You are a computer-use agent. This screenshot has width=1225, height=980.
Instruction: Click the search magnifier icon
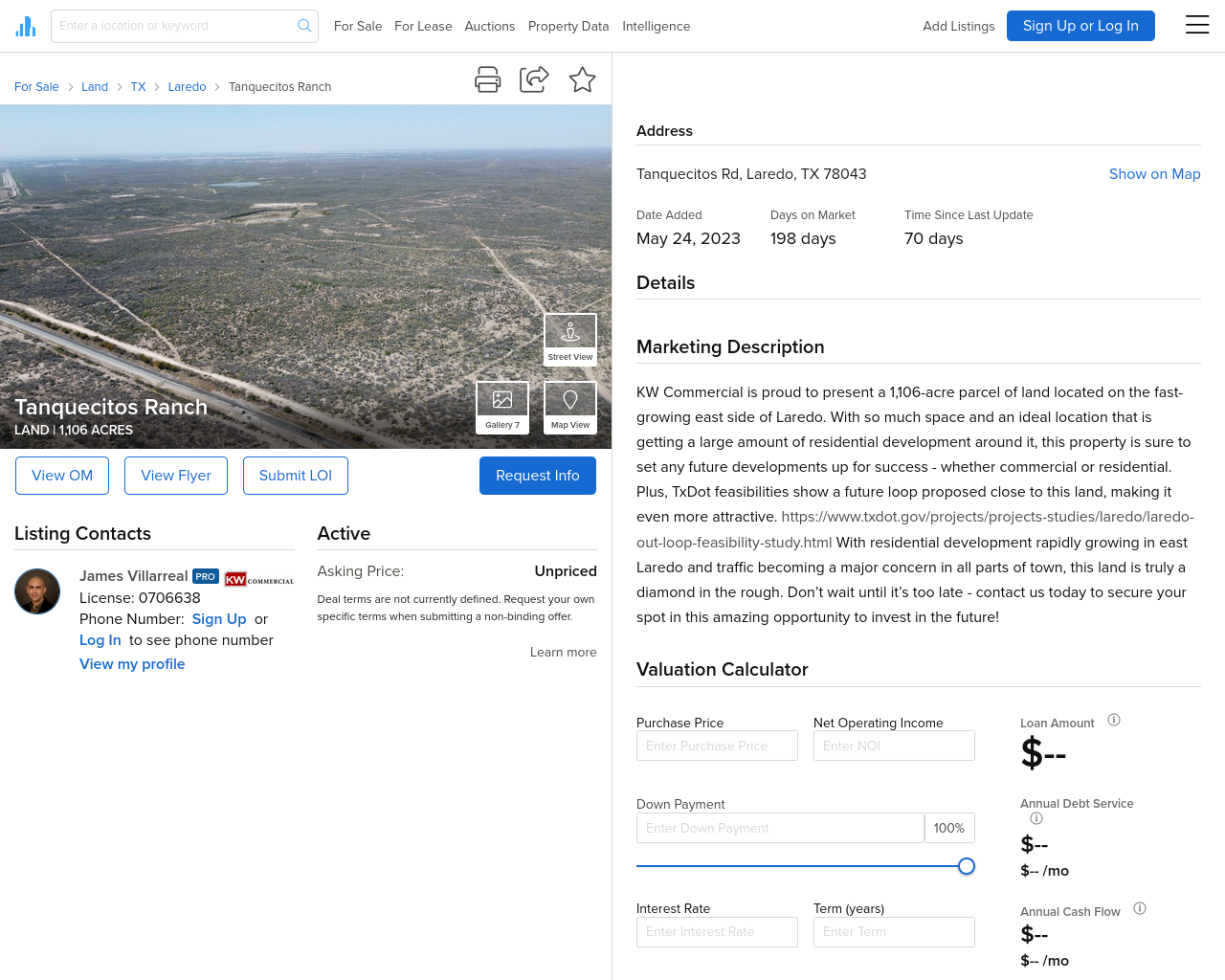coord(304,26)
